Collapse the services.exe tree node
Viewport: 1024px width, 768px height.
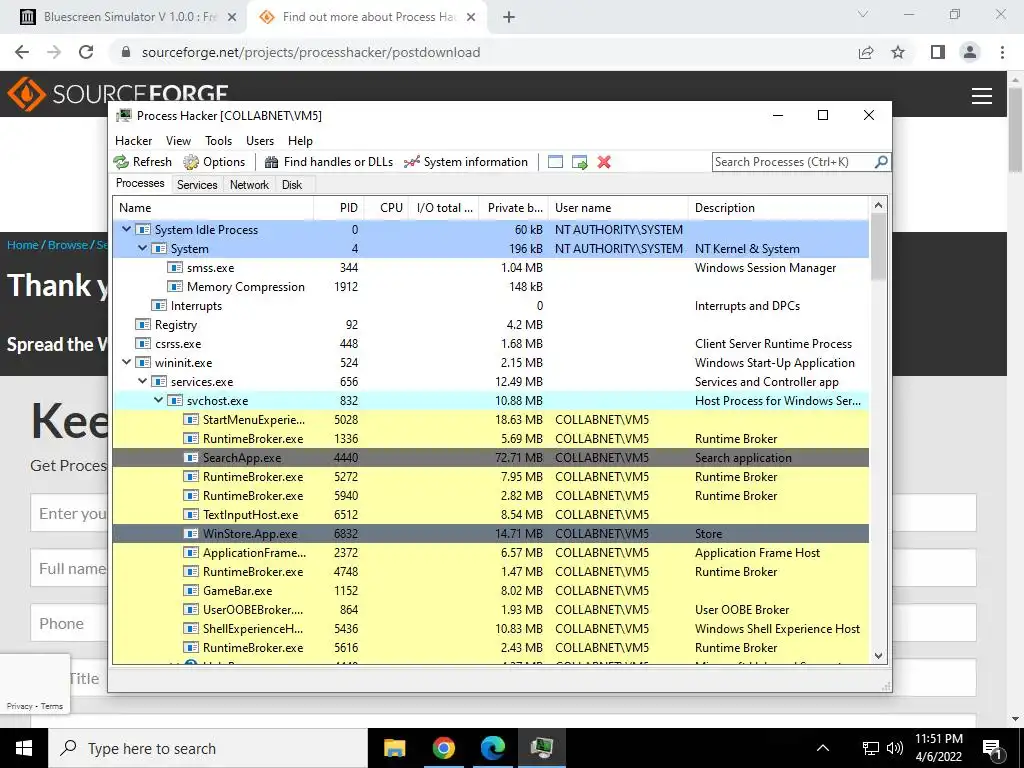click(x=142, y=381)
